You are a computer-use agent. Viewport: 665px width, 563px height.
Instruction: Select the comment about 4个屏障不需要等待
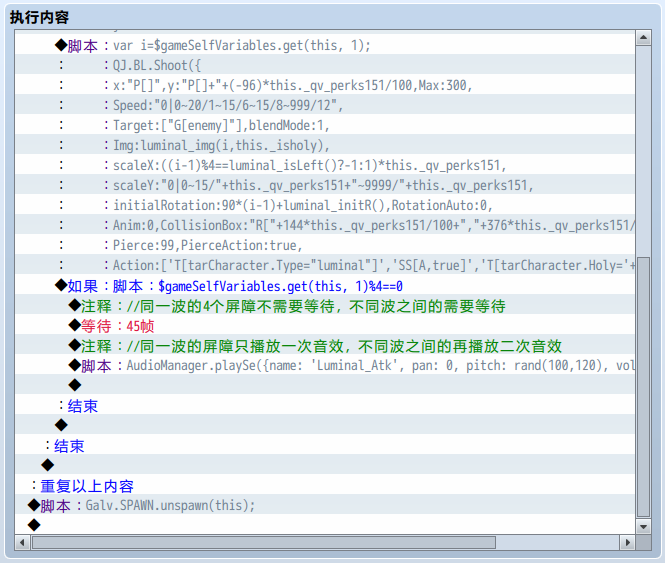(325, 305)
